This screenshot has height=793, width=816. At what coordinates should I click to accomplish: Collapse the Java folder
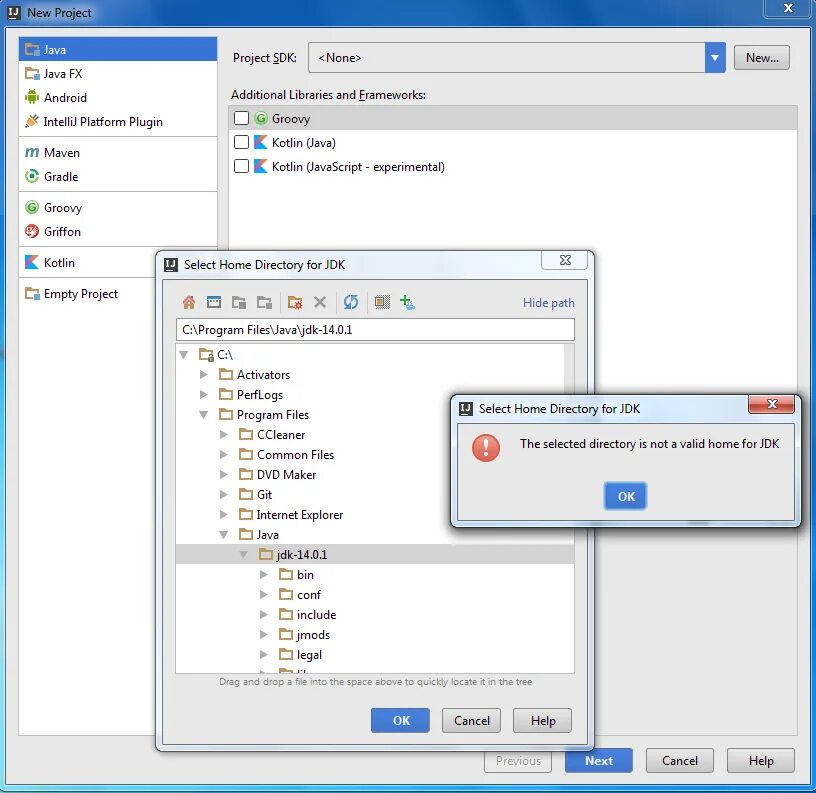tap(224, 534)
